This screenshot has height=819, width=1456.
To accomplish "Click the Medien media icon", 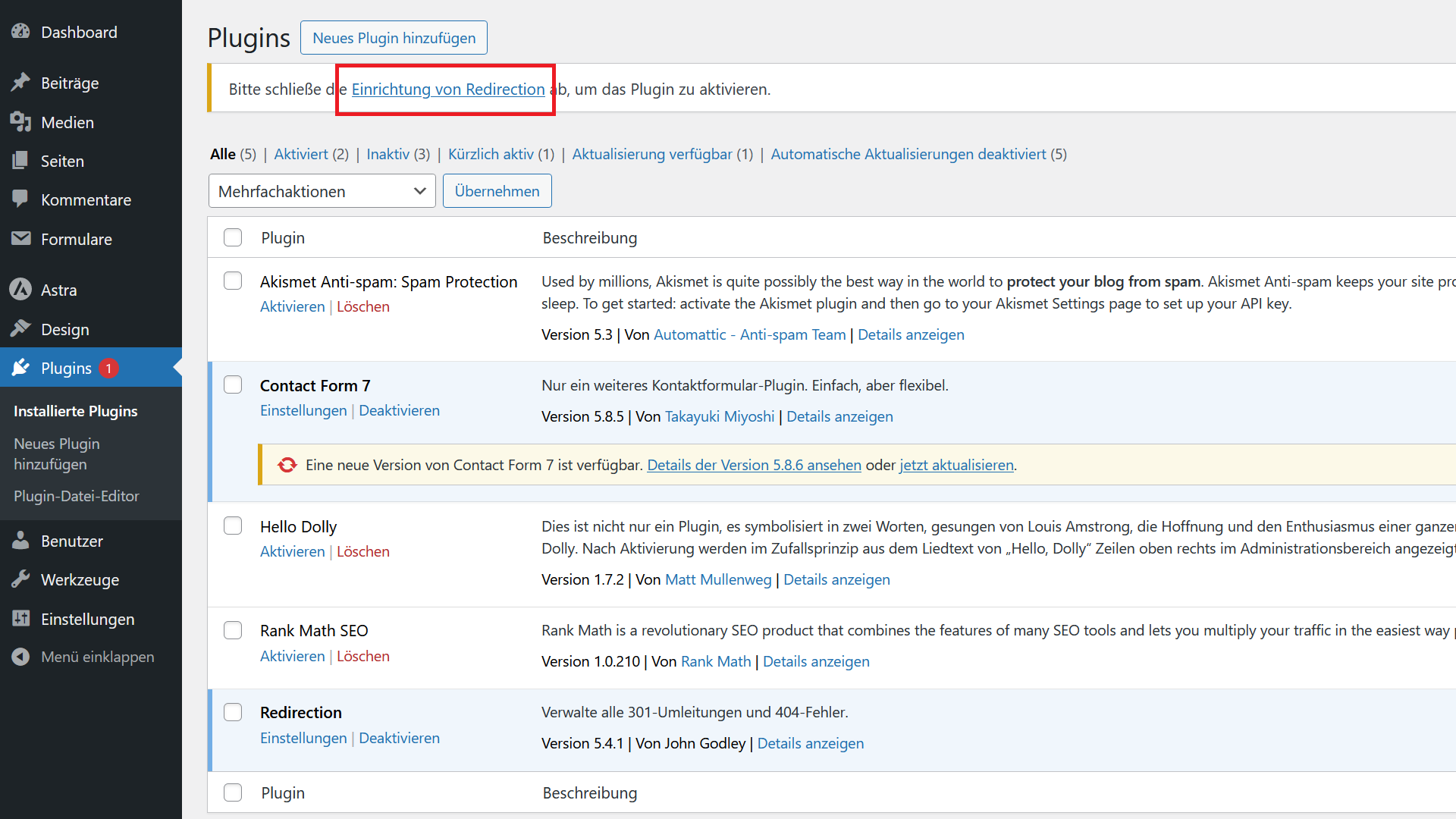I will [x=20, y=122].
